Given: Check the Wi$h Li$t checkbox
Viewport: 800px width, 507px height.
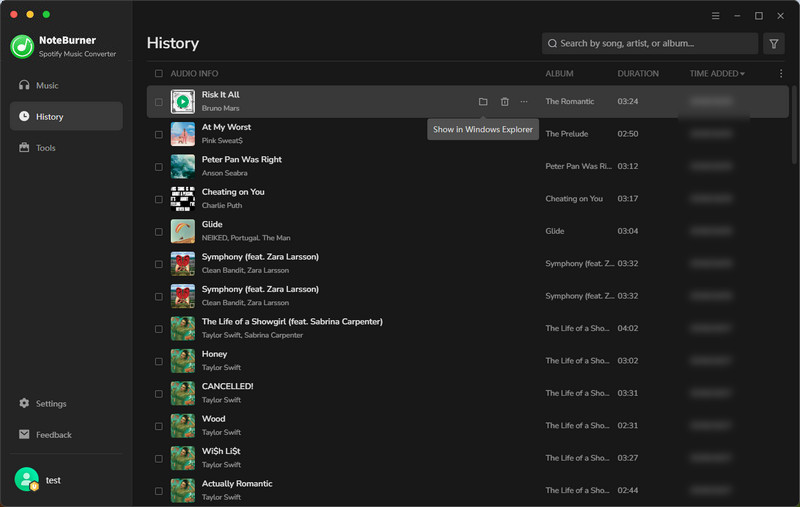Looking at the screenshot, I should 159,459.
